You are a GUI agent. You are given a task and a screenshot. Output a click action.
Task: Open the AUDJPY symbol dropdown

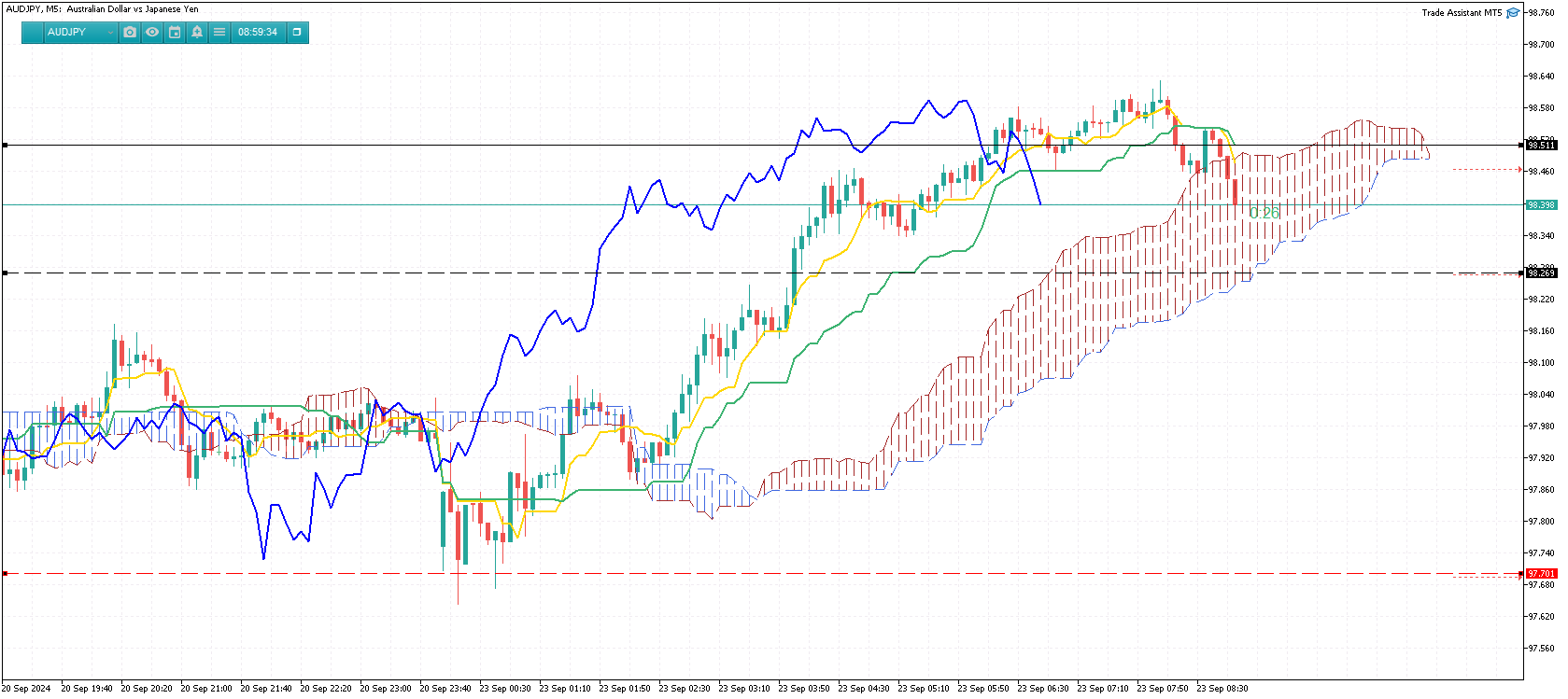pyautogui.click(x=80, y=33)
